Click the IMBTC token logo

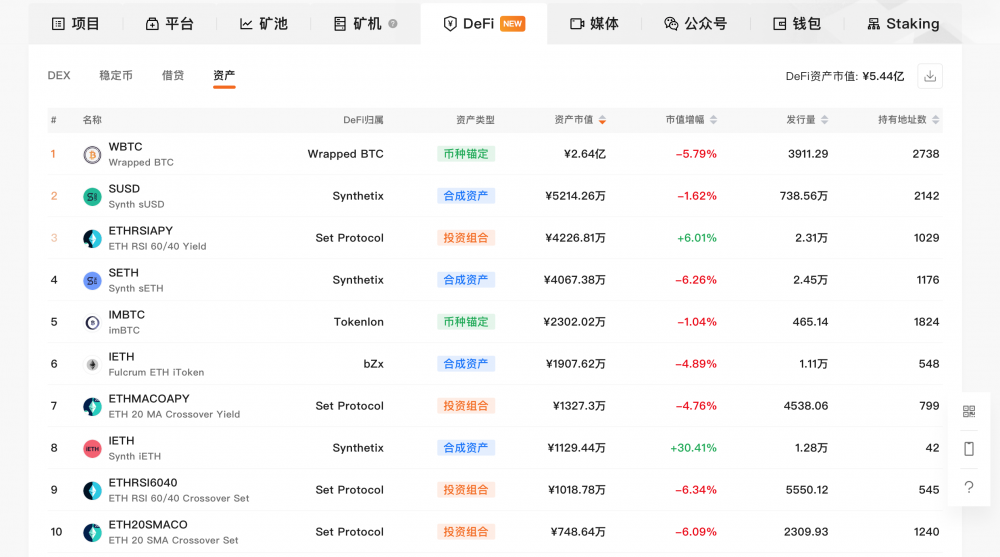92,323
